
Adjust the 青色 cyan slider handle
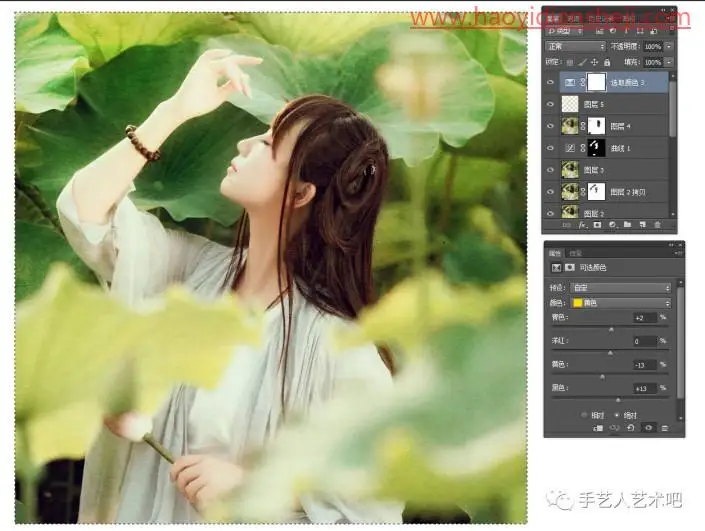pos(611,330)
